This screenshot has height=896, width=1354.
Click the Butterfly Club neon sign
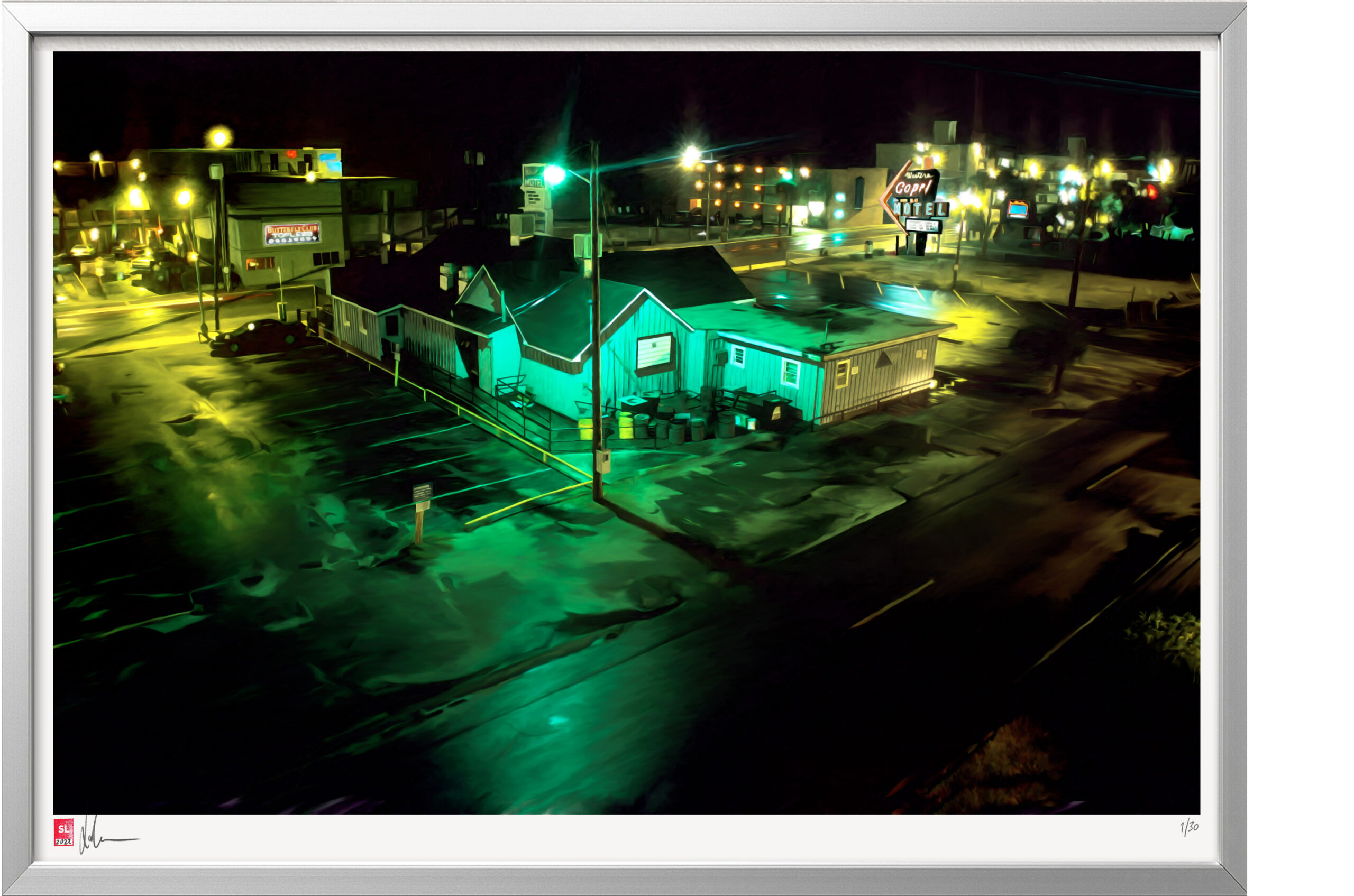point(291,234)
